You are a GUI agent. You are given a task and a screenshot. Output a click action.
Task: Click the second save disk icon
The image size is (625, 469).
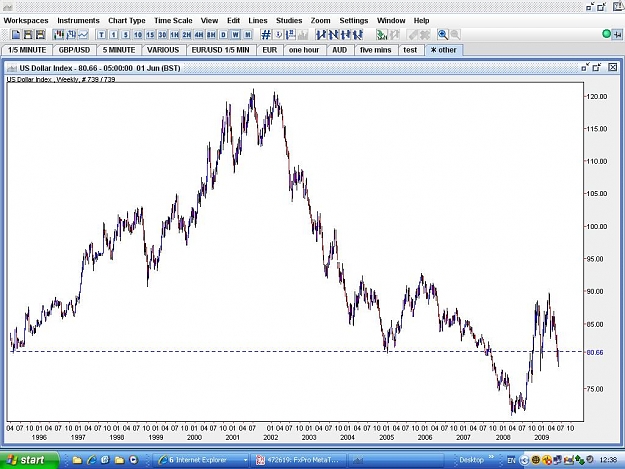click(40, 35)
